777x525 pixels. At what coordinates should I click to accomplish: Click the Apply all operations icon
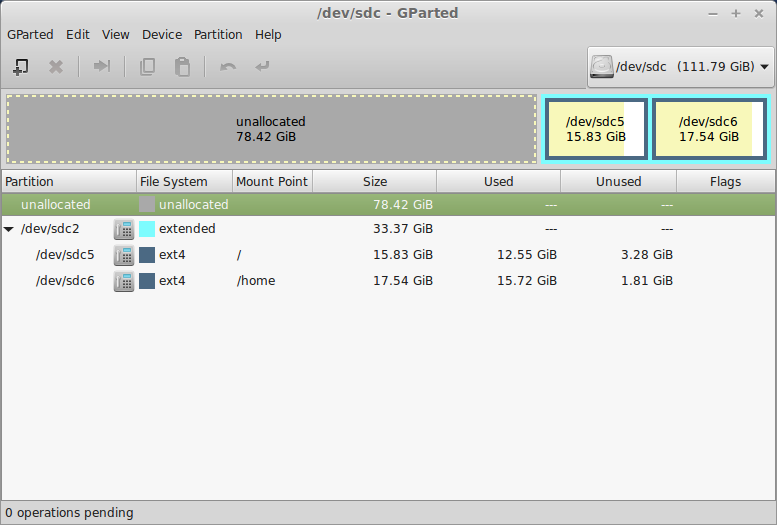(x=263, y=67)
